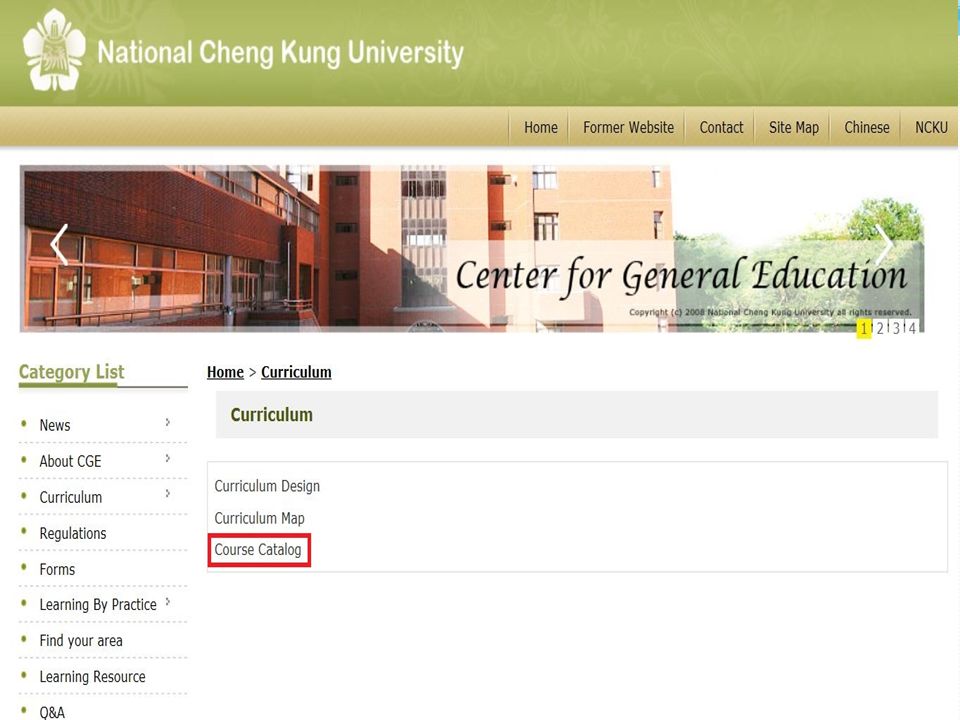
Task: Expand About CGE submenu chevron
Action: coord(167,459)
